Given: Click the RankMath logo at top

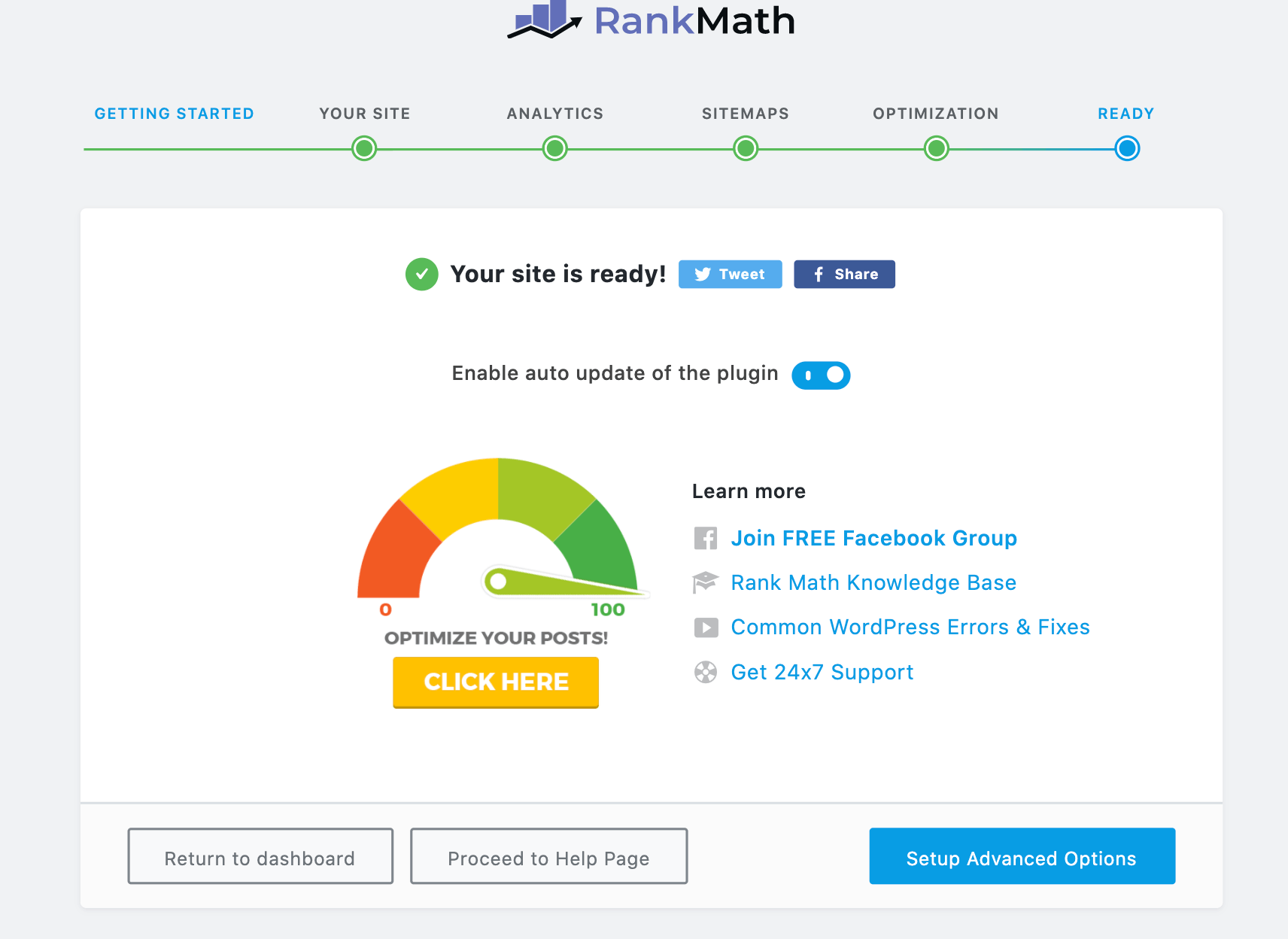Looking at the screenshot, I should [651, 20].
